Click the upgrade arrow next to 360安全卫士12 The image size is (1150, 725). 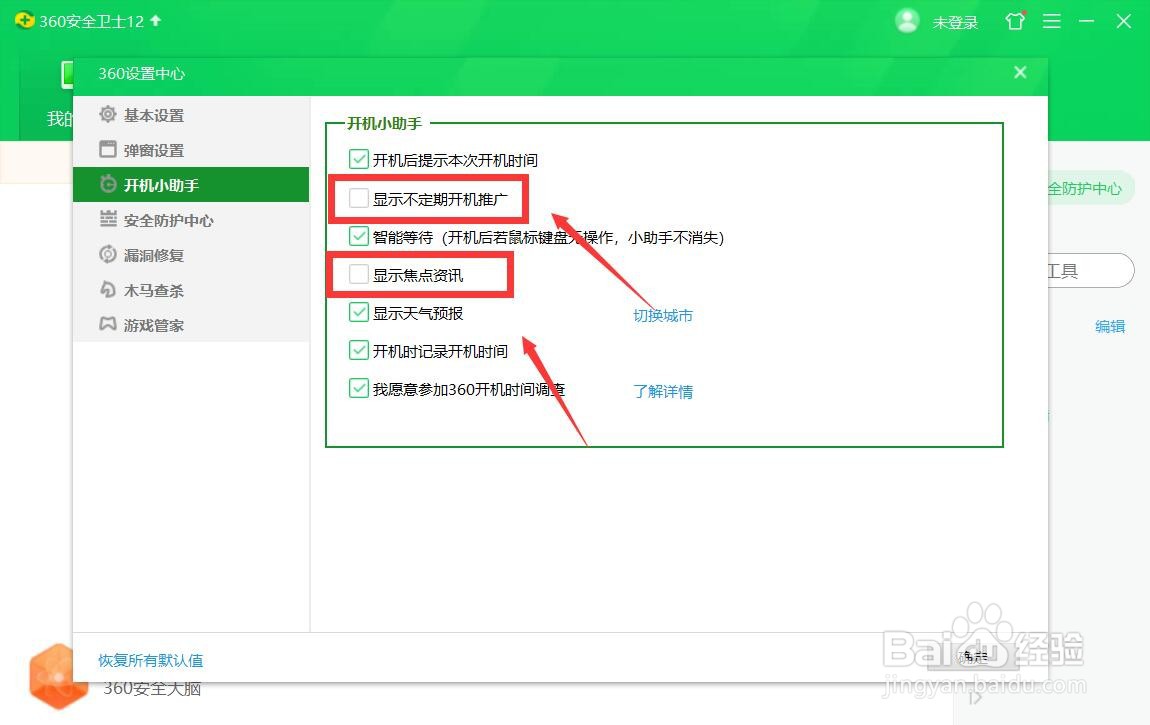(155, 21)
